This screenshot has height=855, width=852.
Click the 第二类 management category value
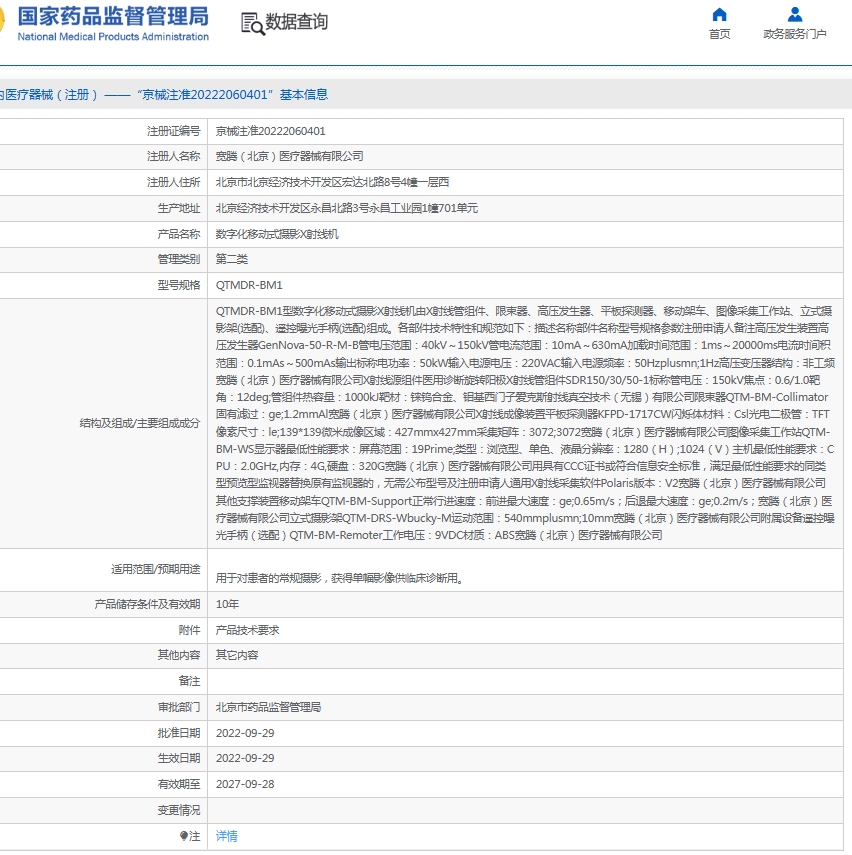(231, 259)
